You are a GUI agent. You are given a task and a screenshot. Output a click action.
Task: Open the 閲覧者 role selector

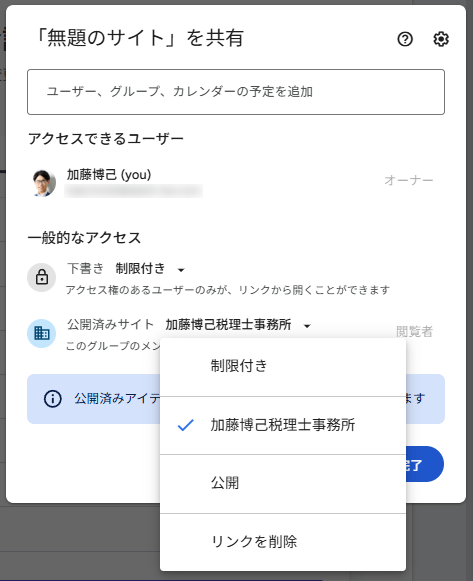414,331
